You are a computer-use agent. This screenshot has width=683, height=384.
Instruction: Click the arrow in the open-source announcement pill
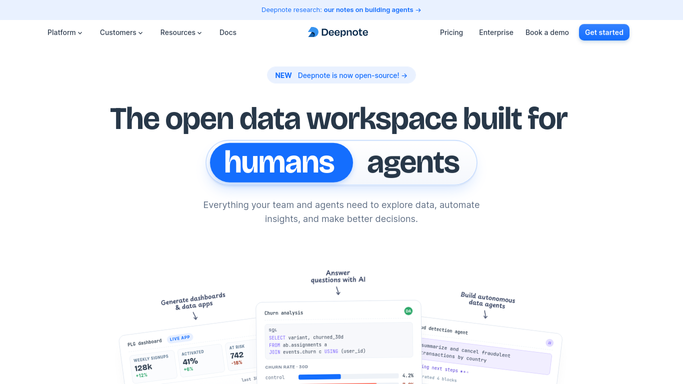pyautogui.click(x=404, y=76)
